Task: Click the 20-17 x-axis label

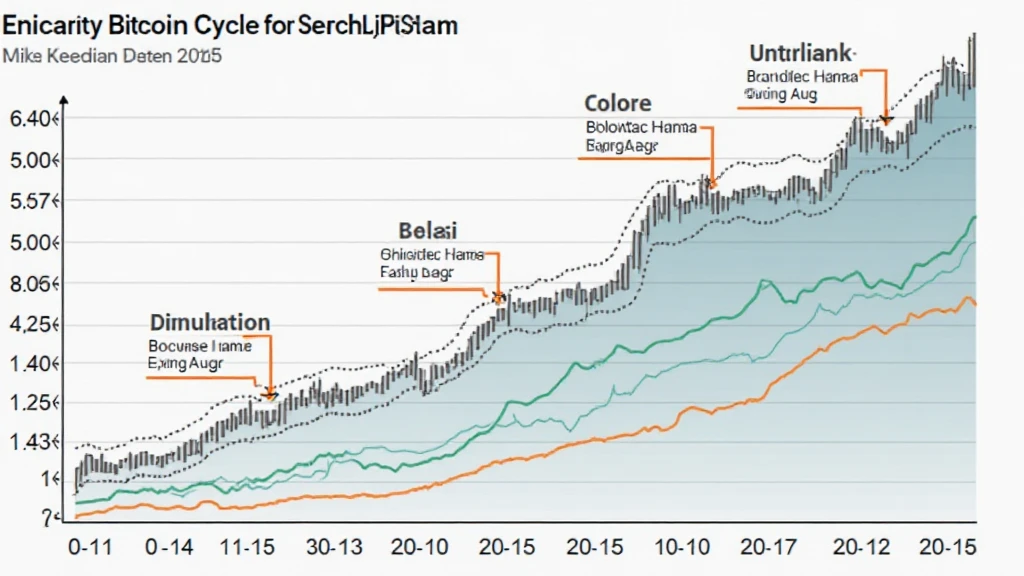Action: 769,548
